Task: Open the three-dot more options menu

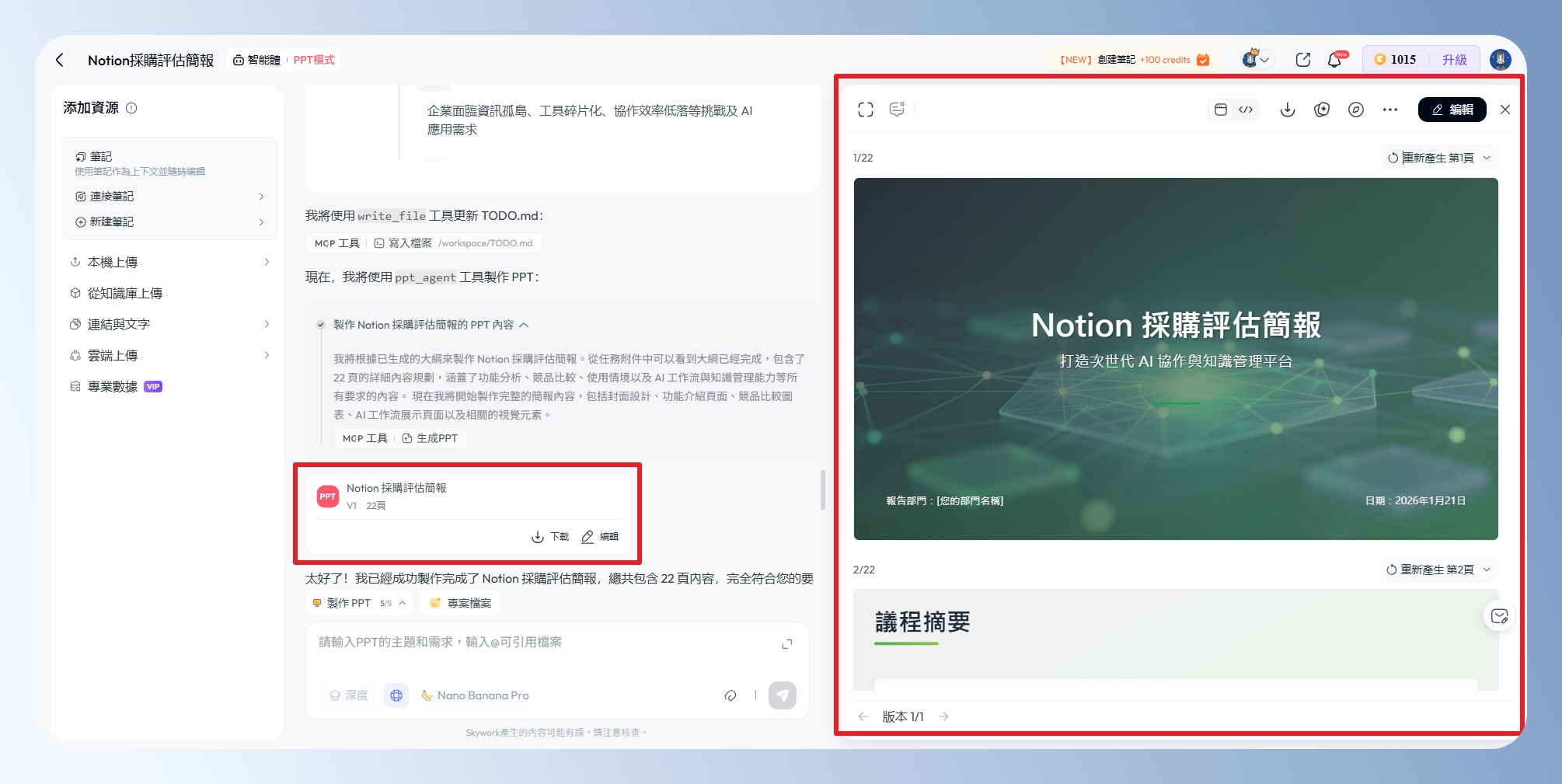Action: pyautogui.click(x=1390, y=110)
